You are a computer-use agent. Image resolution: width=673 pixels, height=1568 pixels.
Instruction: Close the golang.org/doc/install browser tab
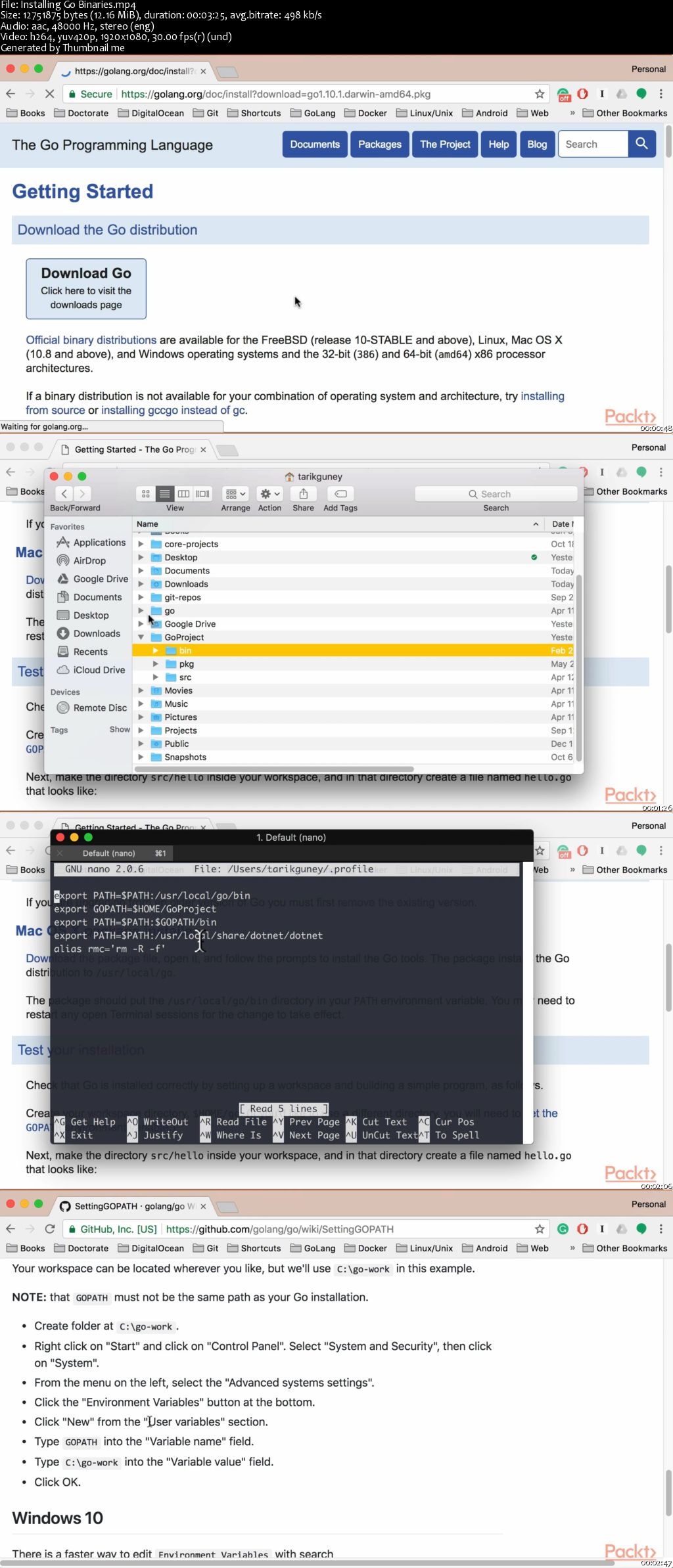click(203, 71)
